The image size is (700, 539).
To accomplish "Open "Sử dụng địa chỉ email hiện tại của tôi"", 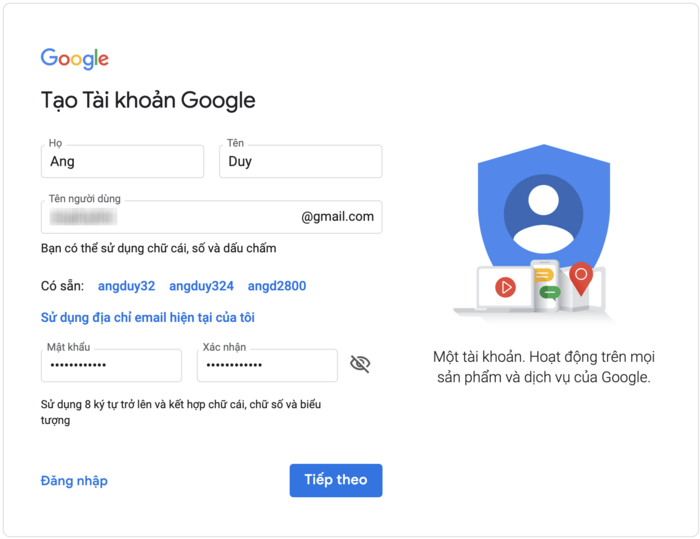I will click(148, 318).
